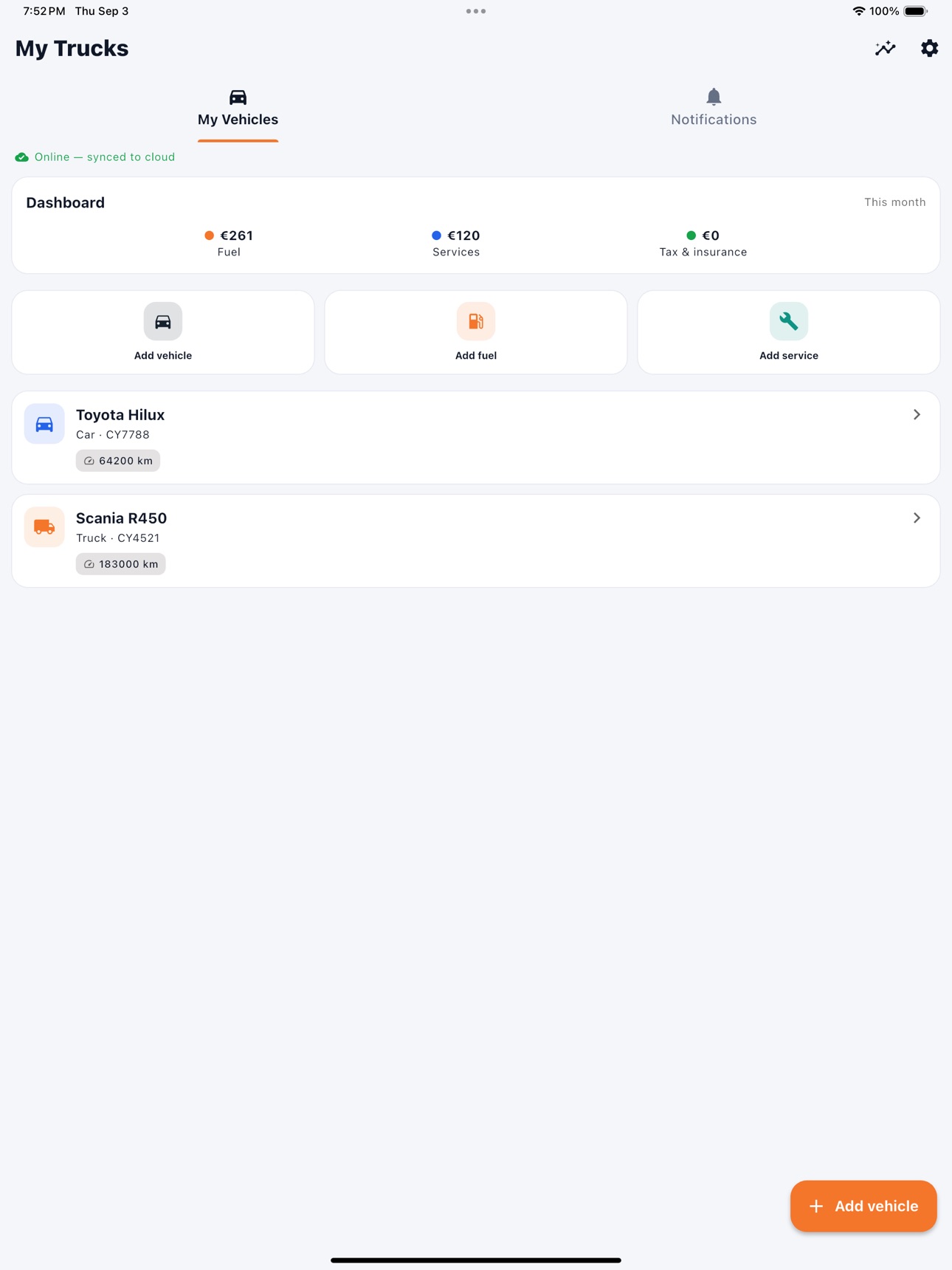Screen dimensions: 952x1270
Task: Tap the battery icon in status bar
Action: 916,11
